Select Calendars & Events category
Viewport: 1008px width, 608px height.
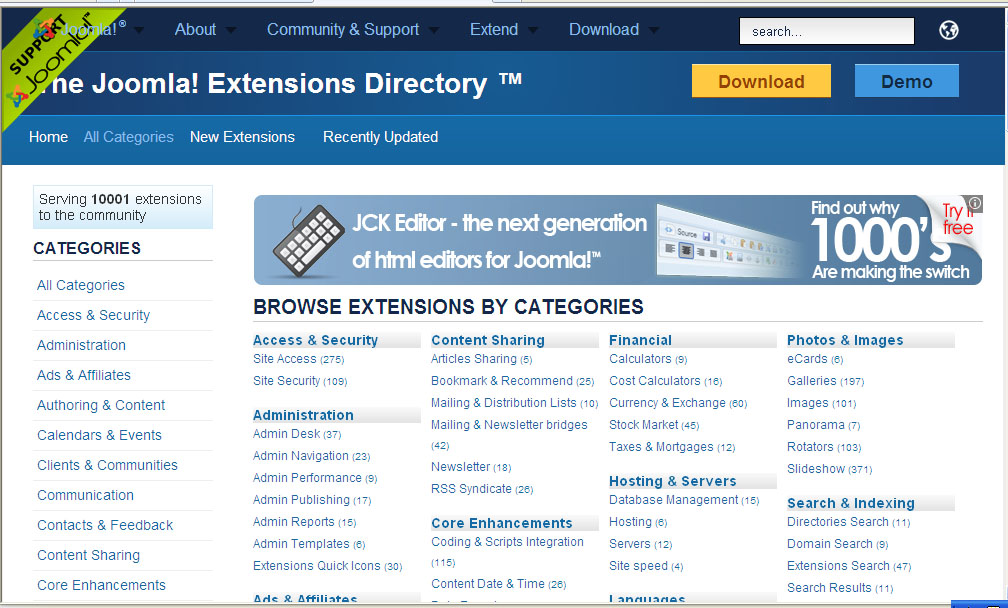tap(99, 435)
